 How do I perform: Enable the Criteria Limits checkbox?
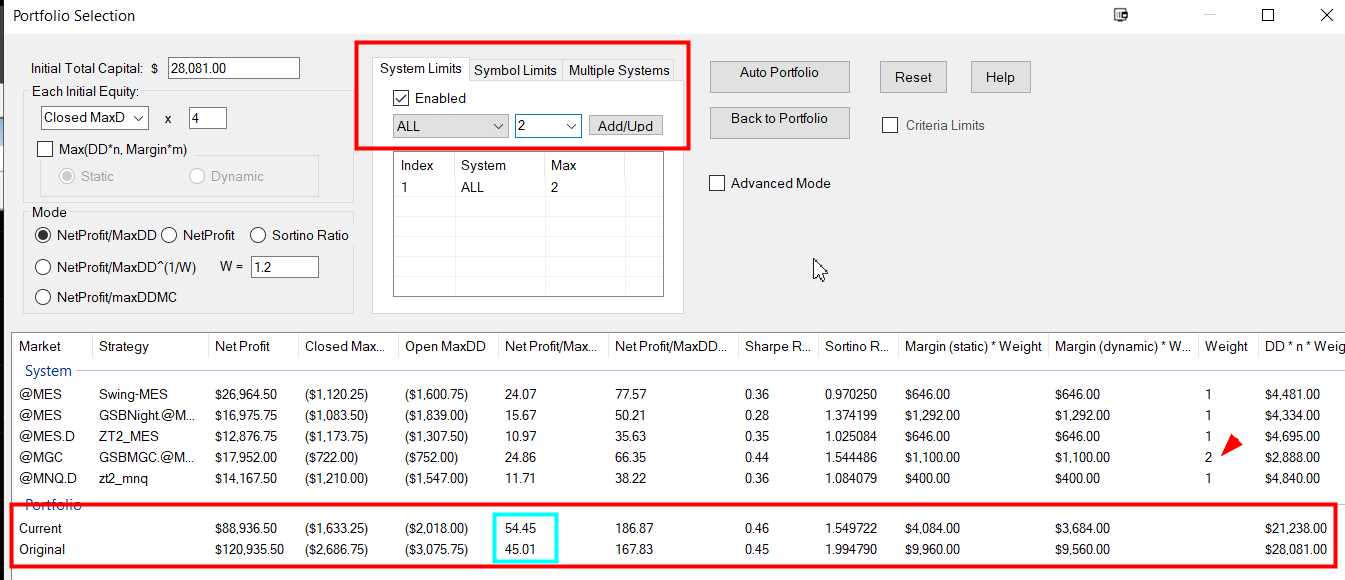(890, 126)
